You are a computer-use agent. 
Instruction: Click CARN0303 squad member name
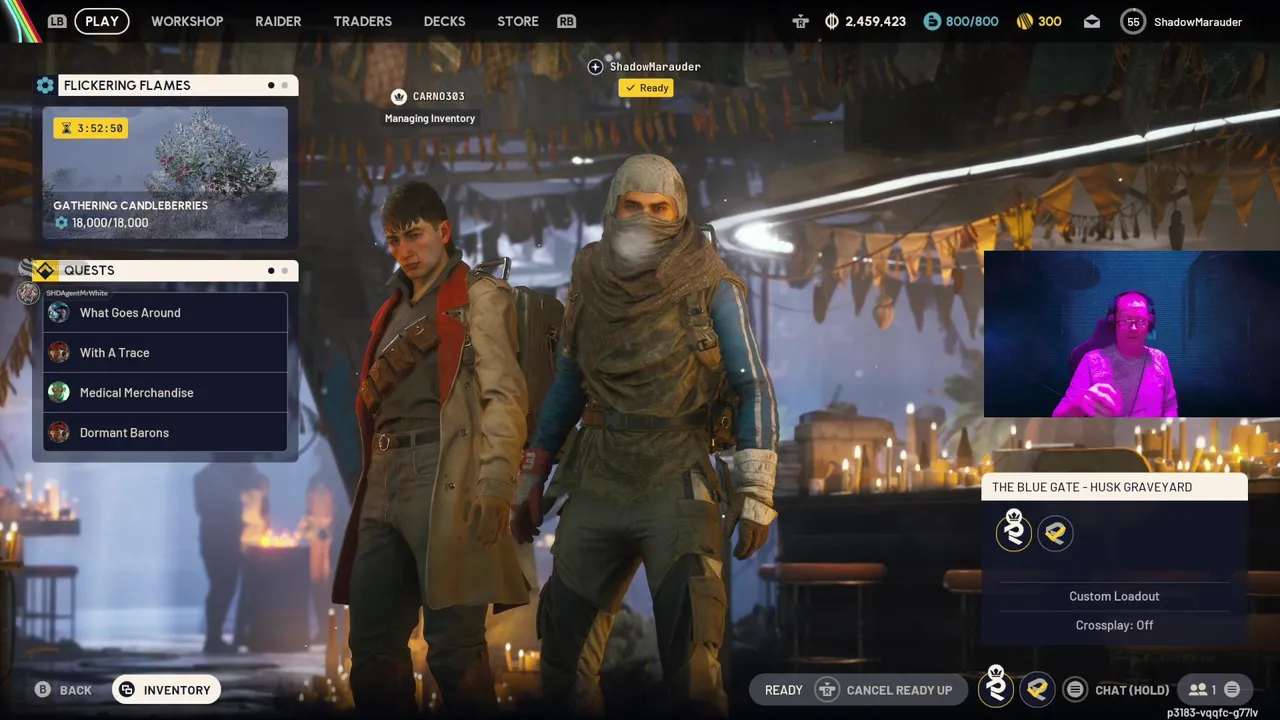pyautogui.click(x=438, y=96)
